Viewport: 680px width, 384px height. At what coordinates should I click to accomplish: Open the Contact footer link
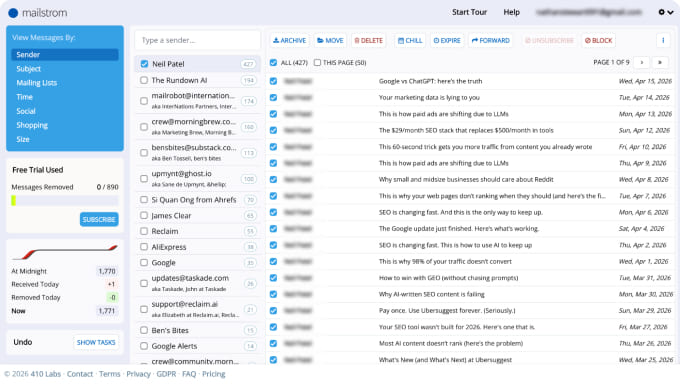80,374
